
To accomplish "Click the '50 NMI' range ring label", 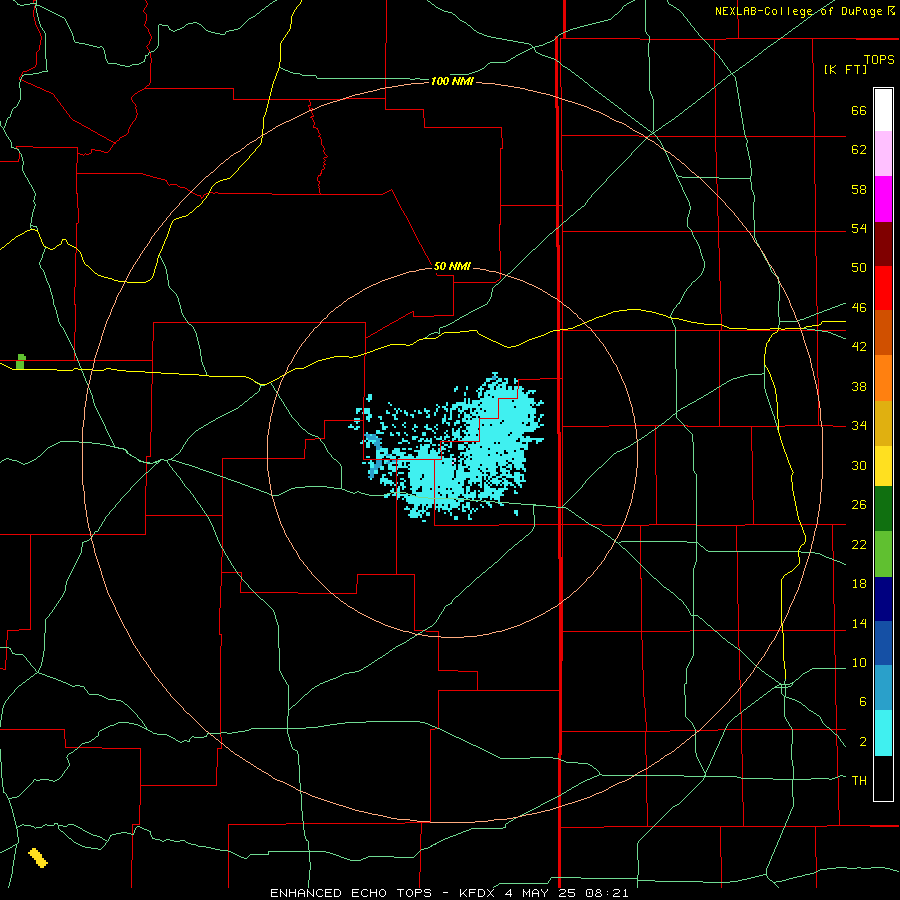I will coord(452,266).
